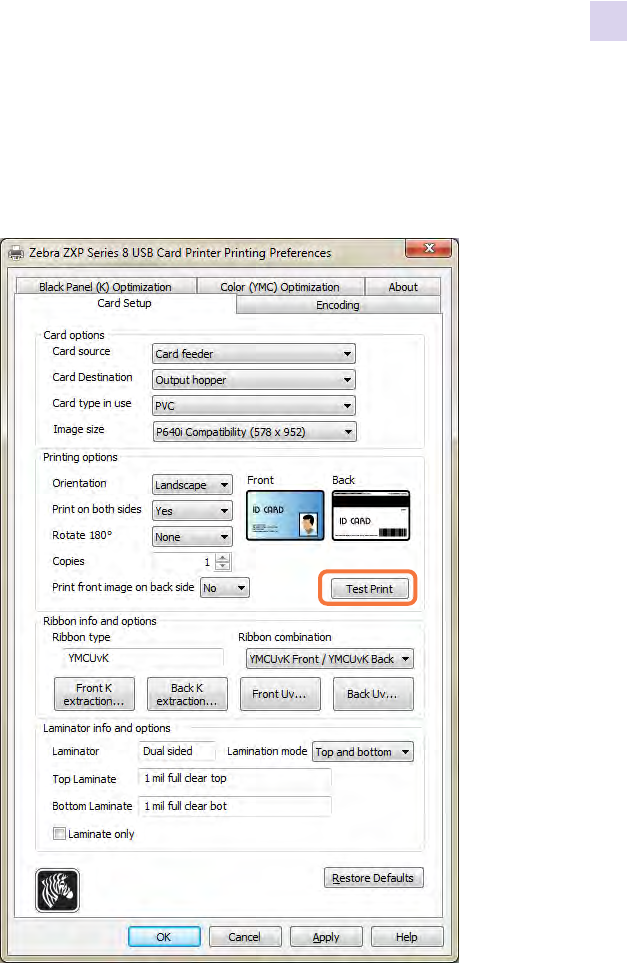Open the Lamination mode dropdown
Screen dimensions: 629x963
coord(363,752)
